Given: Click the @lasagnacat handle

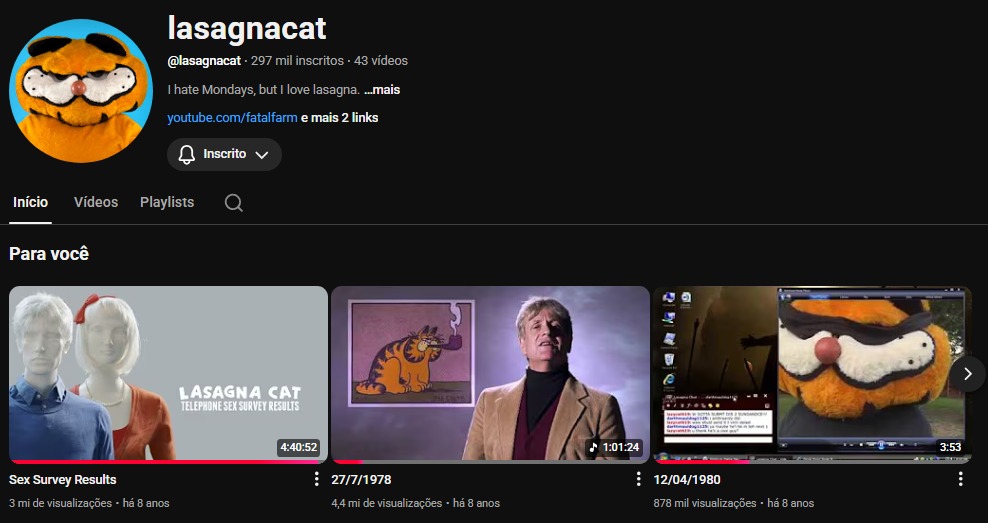Looking at the screenshot, I should [x=204, y=61].
